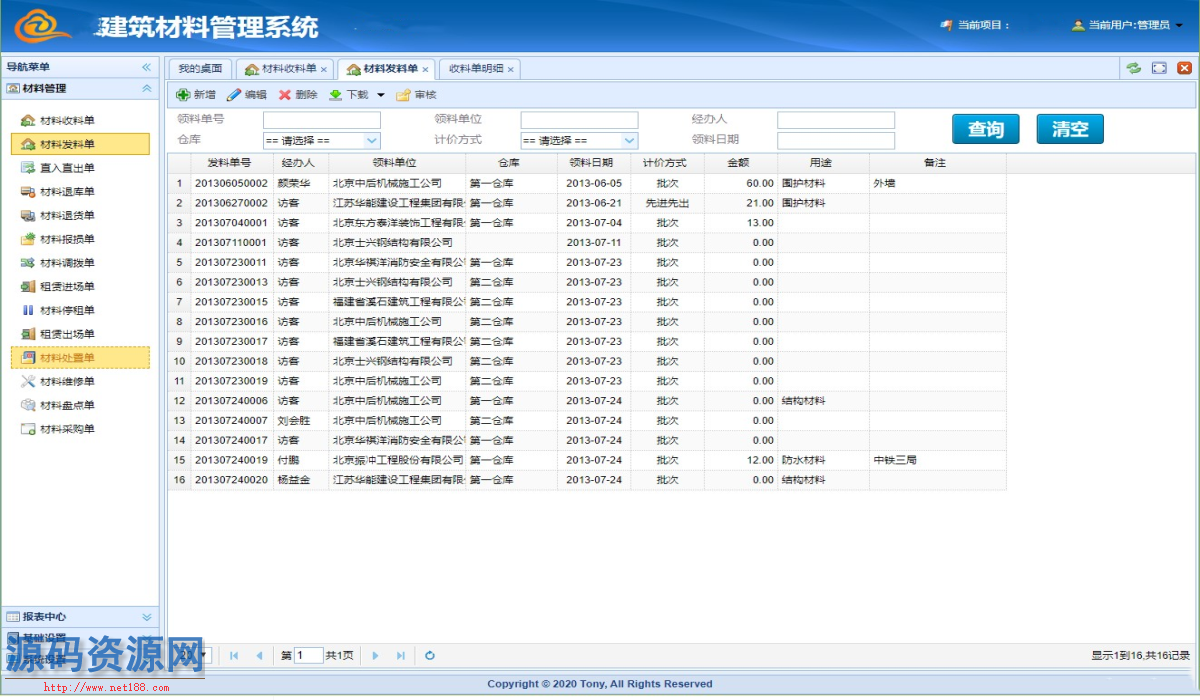The width and height of the screenshot is (1200, 700).
Task: Go to first page in pagination bar
Action: click(234, 656)
